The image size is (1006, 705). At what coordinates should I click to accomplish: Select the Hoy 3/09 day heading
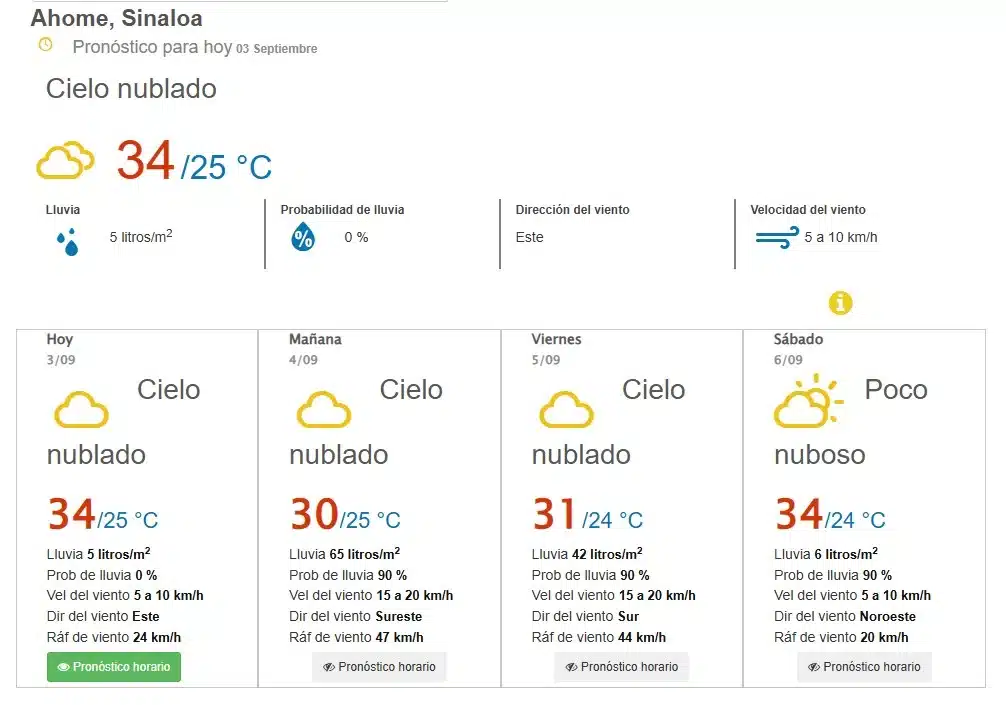(x=60, y=349)
